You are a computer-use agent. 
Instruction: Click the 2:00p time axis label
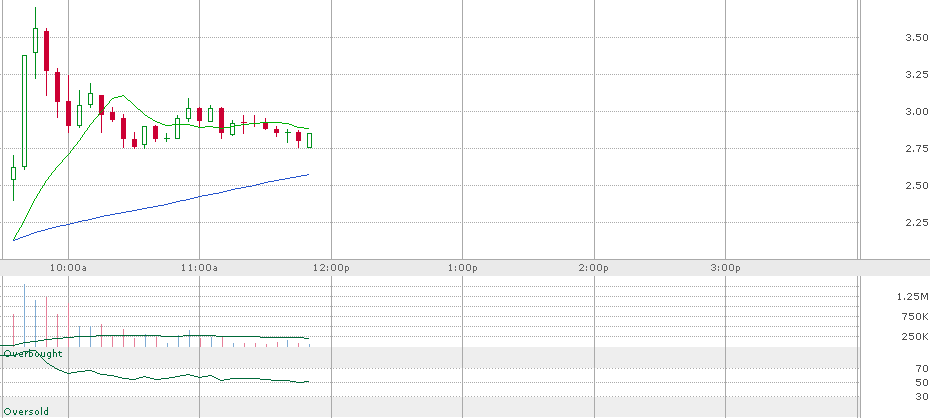[x=594, y=268]
